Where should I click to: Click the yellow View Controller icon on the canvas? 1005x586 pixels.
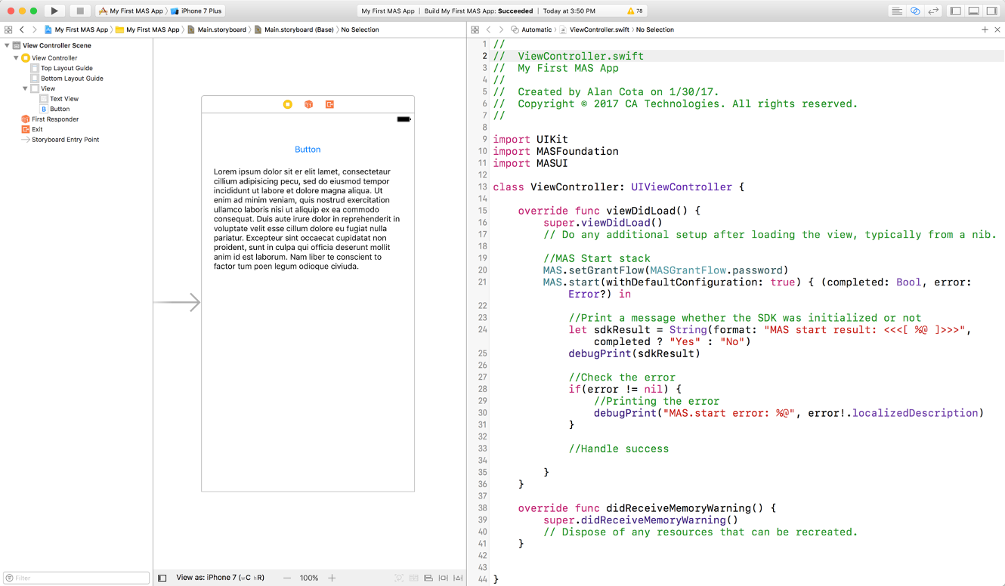288,105
